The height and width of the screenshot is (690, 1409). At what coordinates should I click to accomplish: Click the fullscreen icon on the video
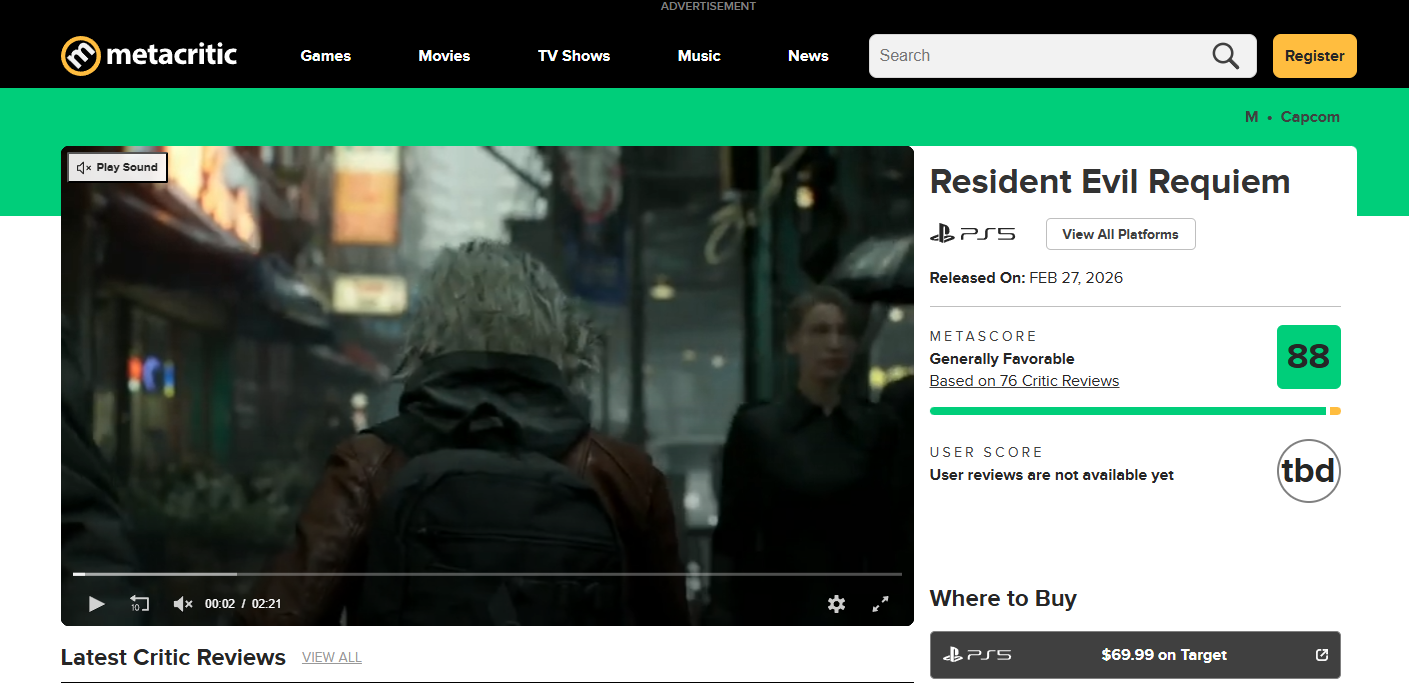(880, 604)
